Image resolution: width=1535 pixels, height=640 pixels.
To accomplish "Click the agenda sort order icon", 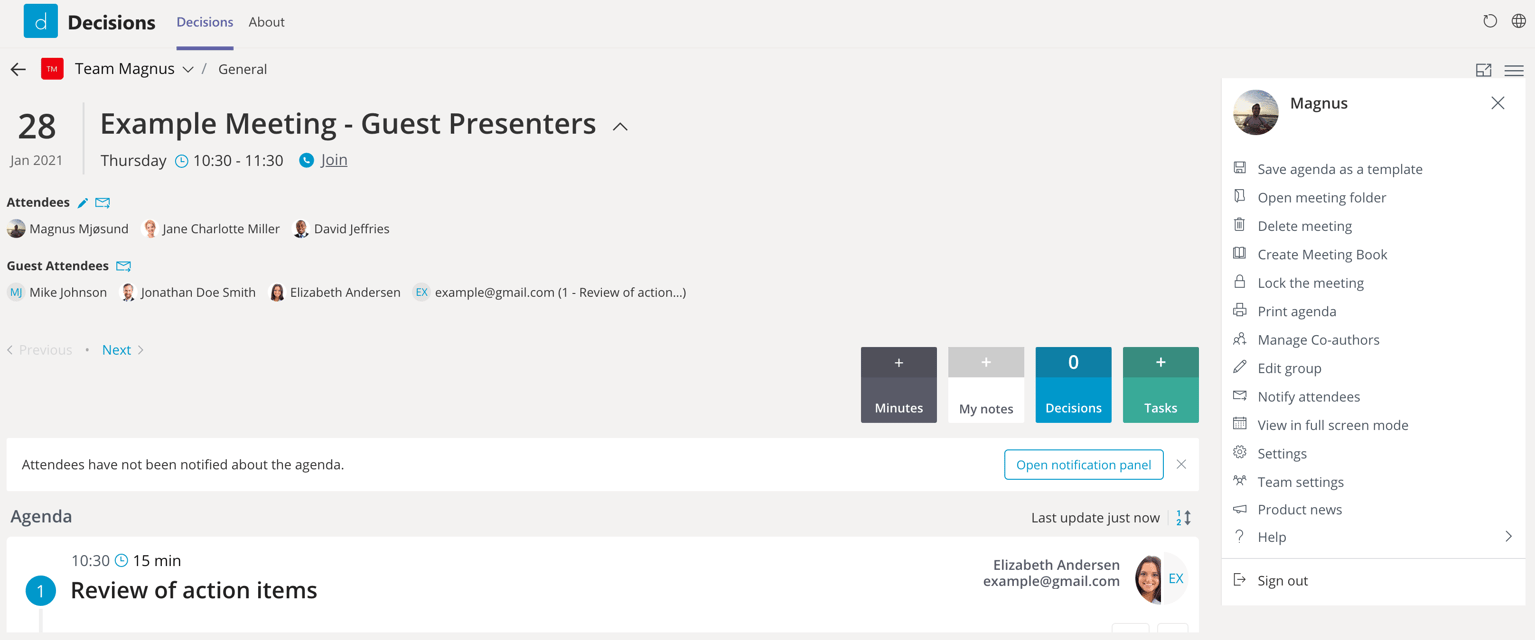I will click(1183, 517).
